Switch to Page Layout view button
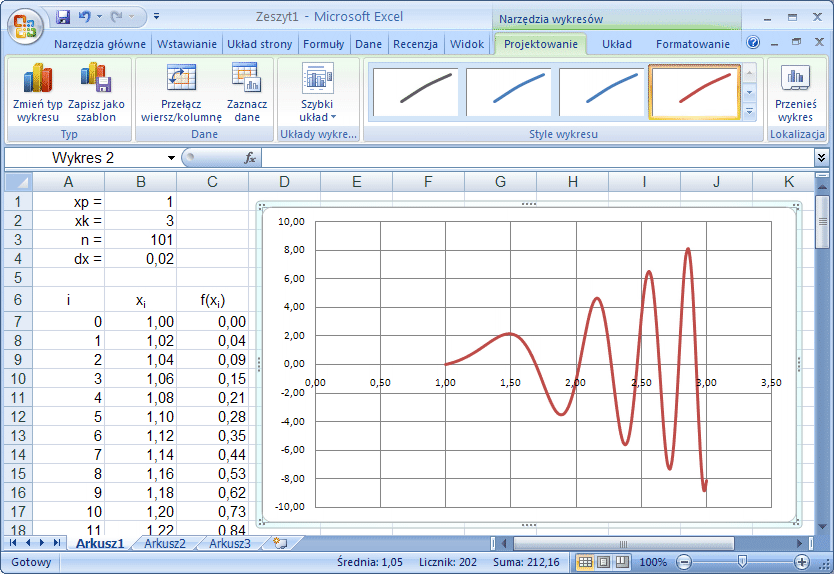834x574 pixels. tap(603, 562)
